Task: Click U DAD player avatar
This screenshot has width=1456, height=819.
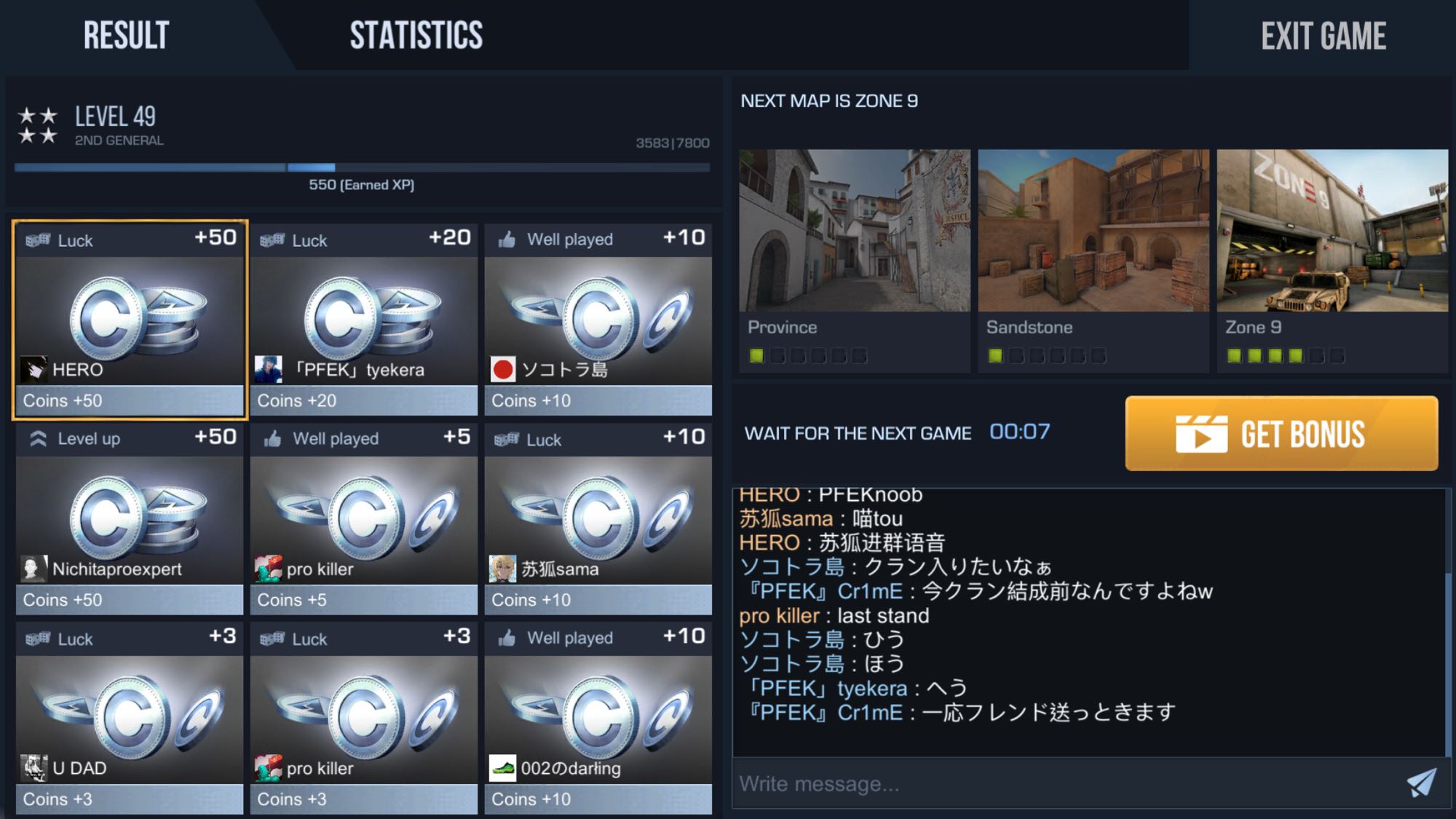Action: (33, 768)
